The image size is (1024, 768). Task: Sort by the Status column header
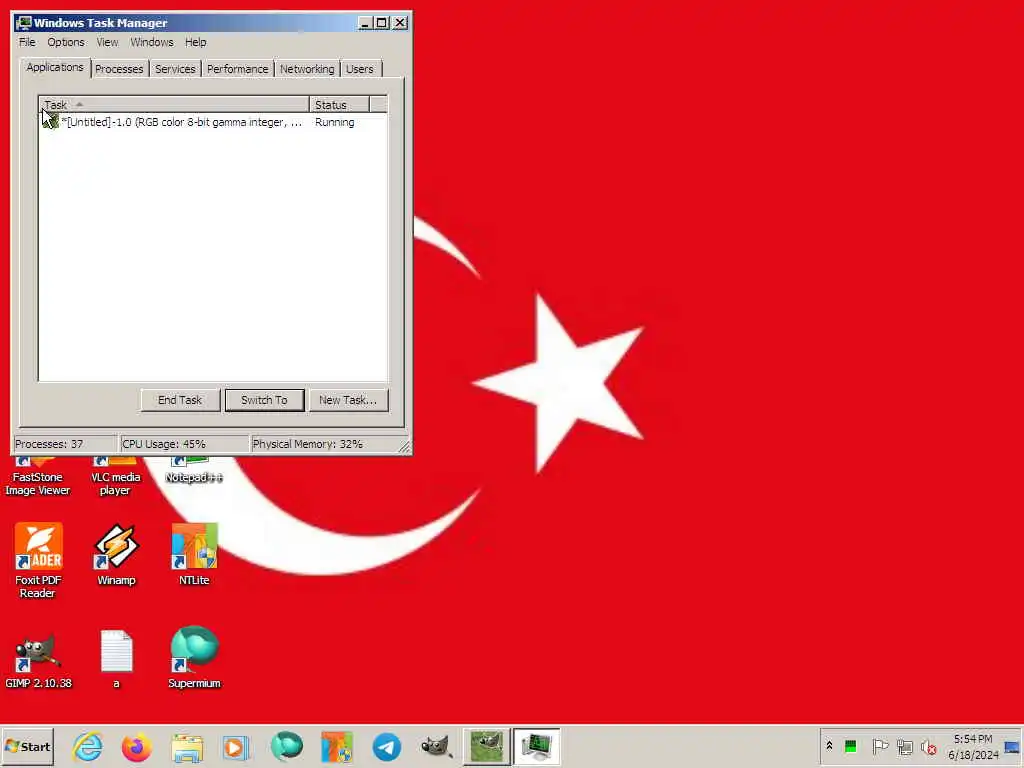pyautogui.click(x=340, y=104)
